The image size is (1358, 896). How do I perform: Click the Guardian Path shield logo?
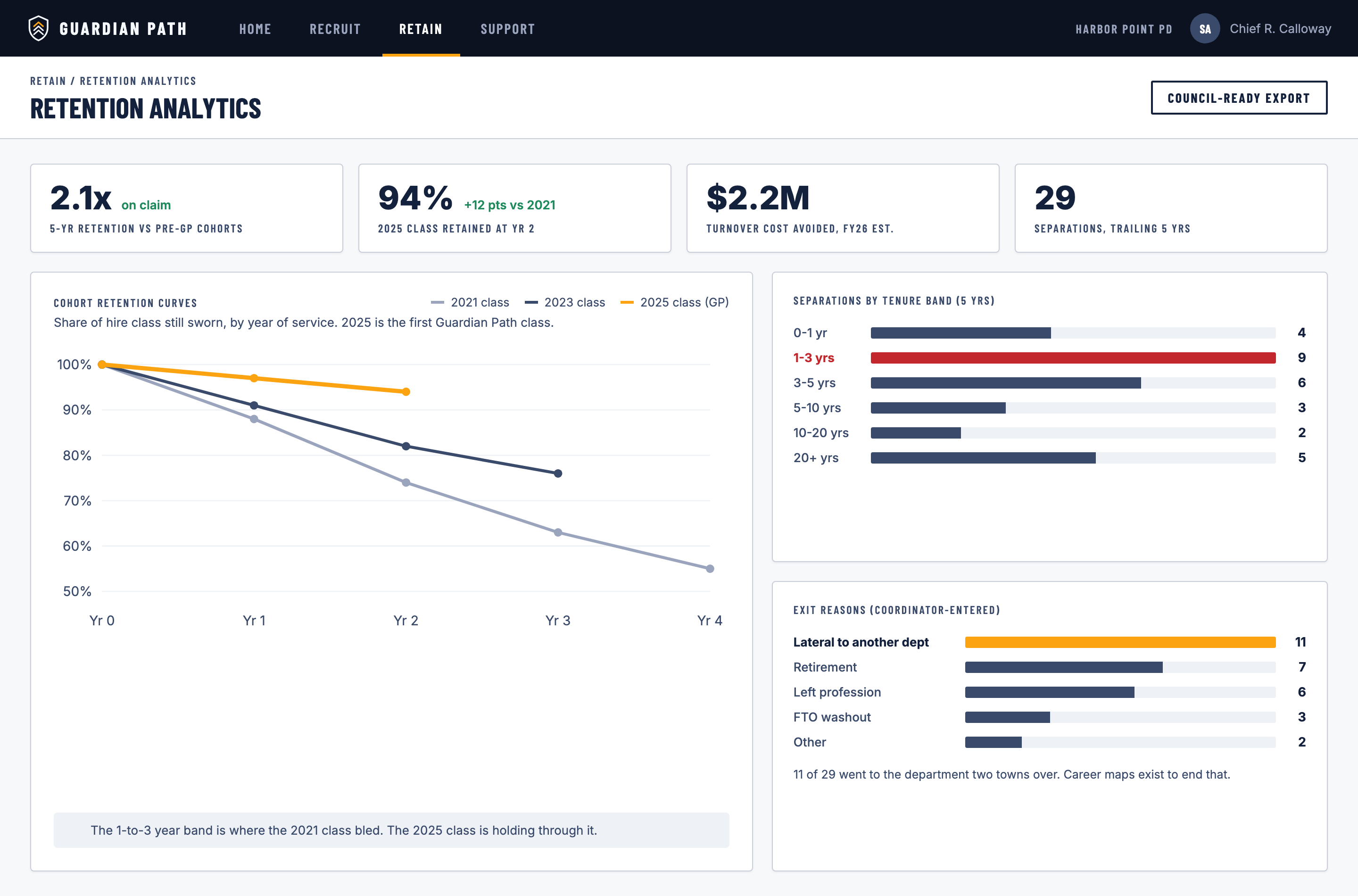point(38,28)
